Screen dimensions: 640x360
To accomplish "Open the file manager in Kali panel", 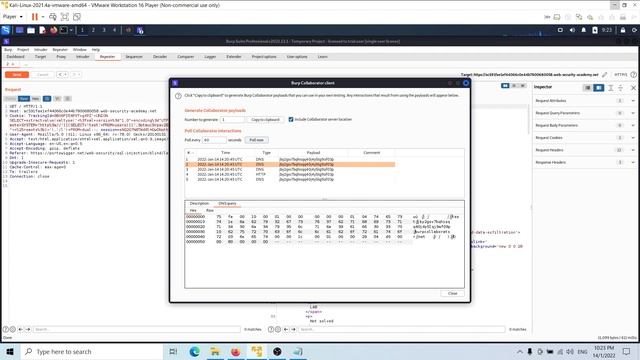I will point(31,30).
